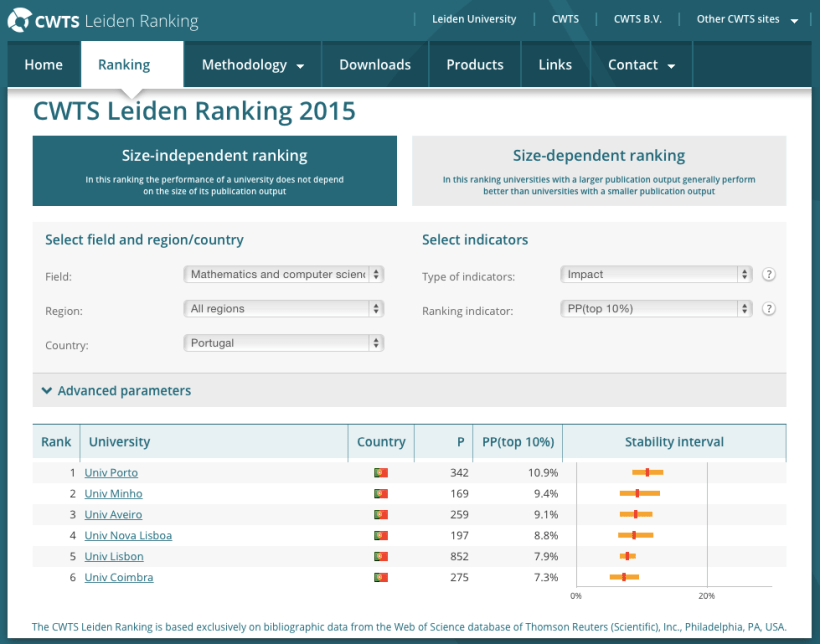Click the Portugal flag next to Univ Lisbon
Image resolution: width=820 pixels, height=644 pixels.
click(380, 556)
